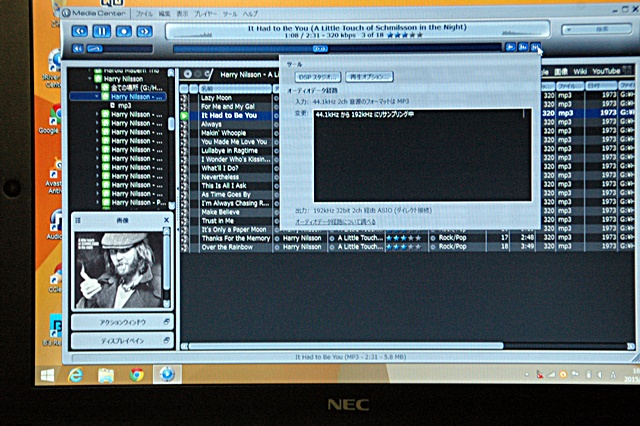Click the ディスプレイペイン button

122,341
